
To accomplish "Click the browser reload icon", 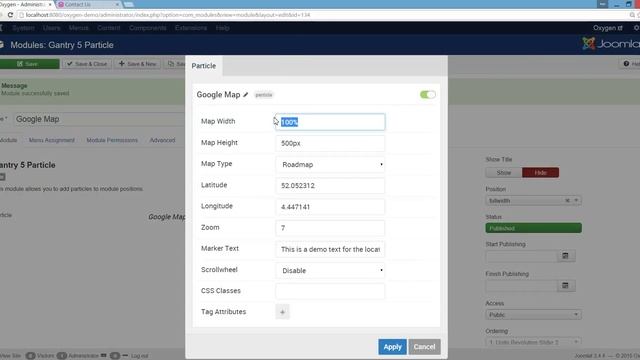I will (x=10, y=15).
